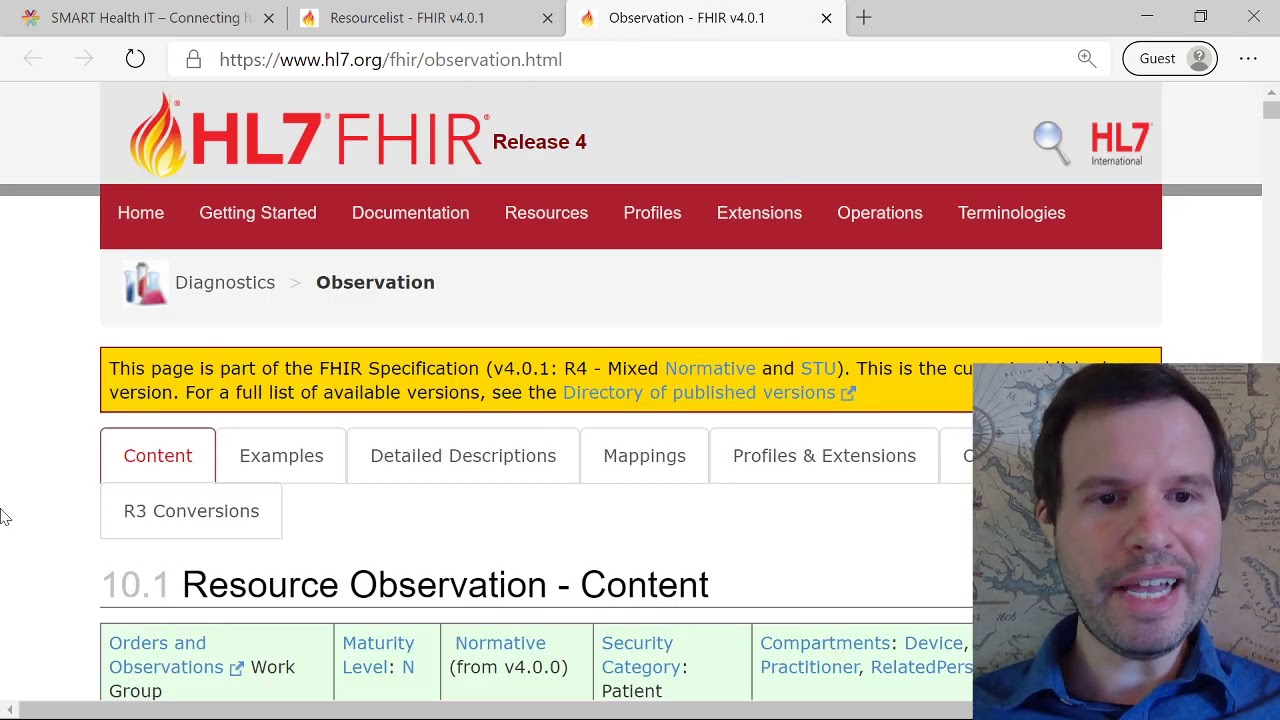The image size is (1280, 720).
Task: Select the Examples tab
Action: [x=281, y=456]
